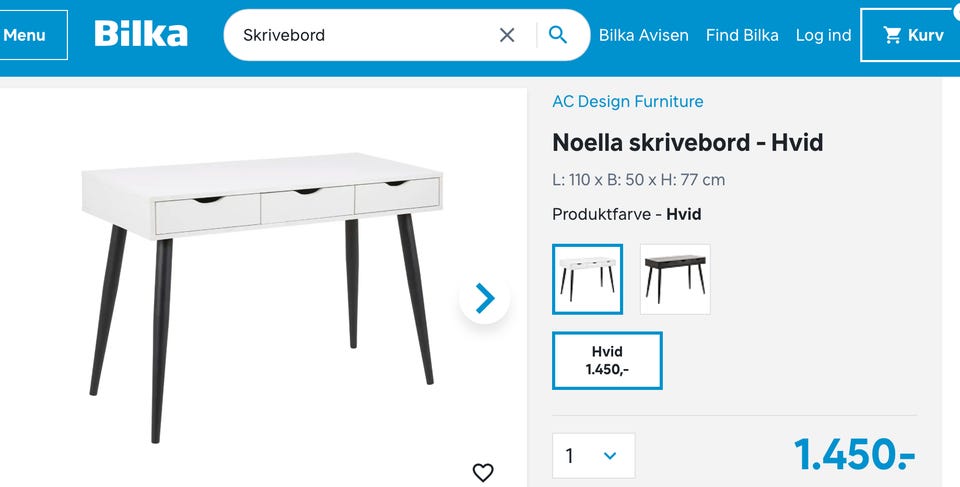The image size is (960, 487).
Task: Select the white desk color thumbnail
Action: point(587,279)
